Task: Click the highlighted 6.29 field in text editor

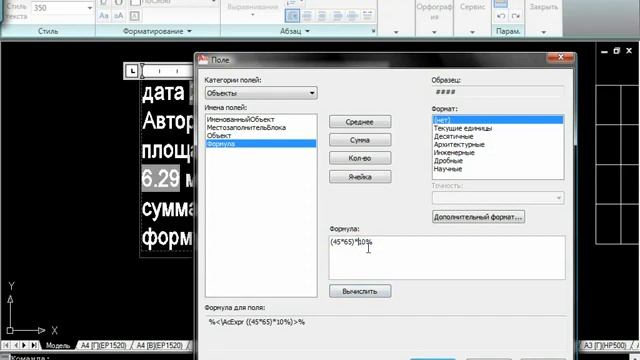Action: coord(160,178)
